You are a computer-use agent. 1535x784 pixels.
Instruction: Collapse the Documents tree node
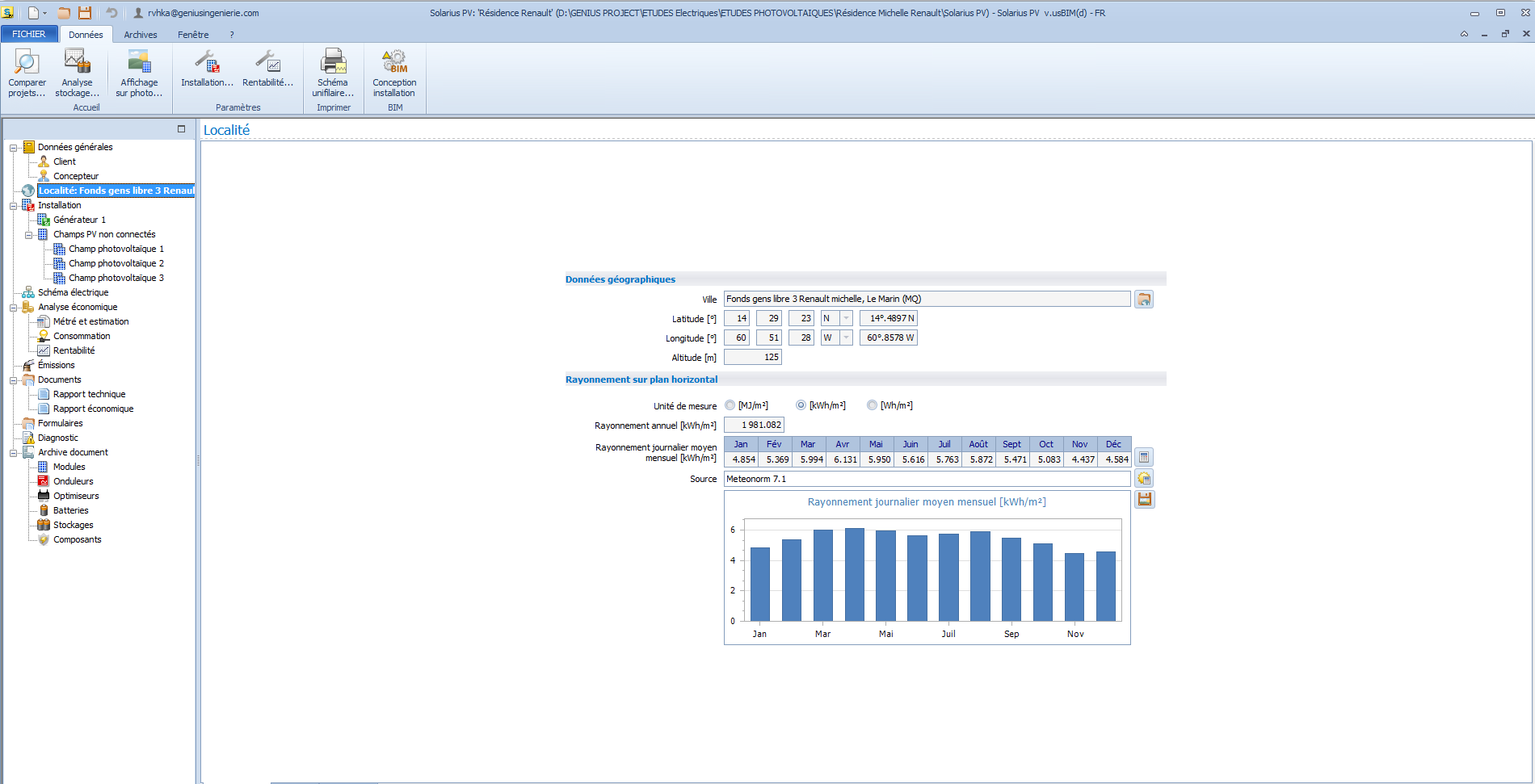[14, 380]
